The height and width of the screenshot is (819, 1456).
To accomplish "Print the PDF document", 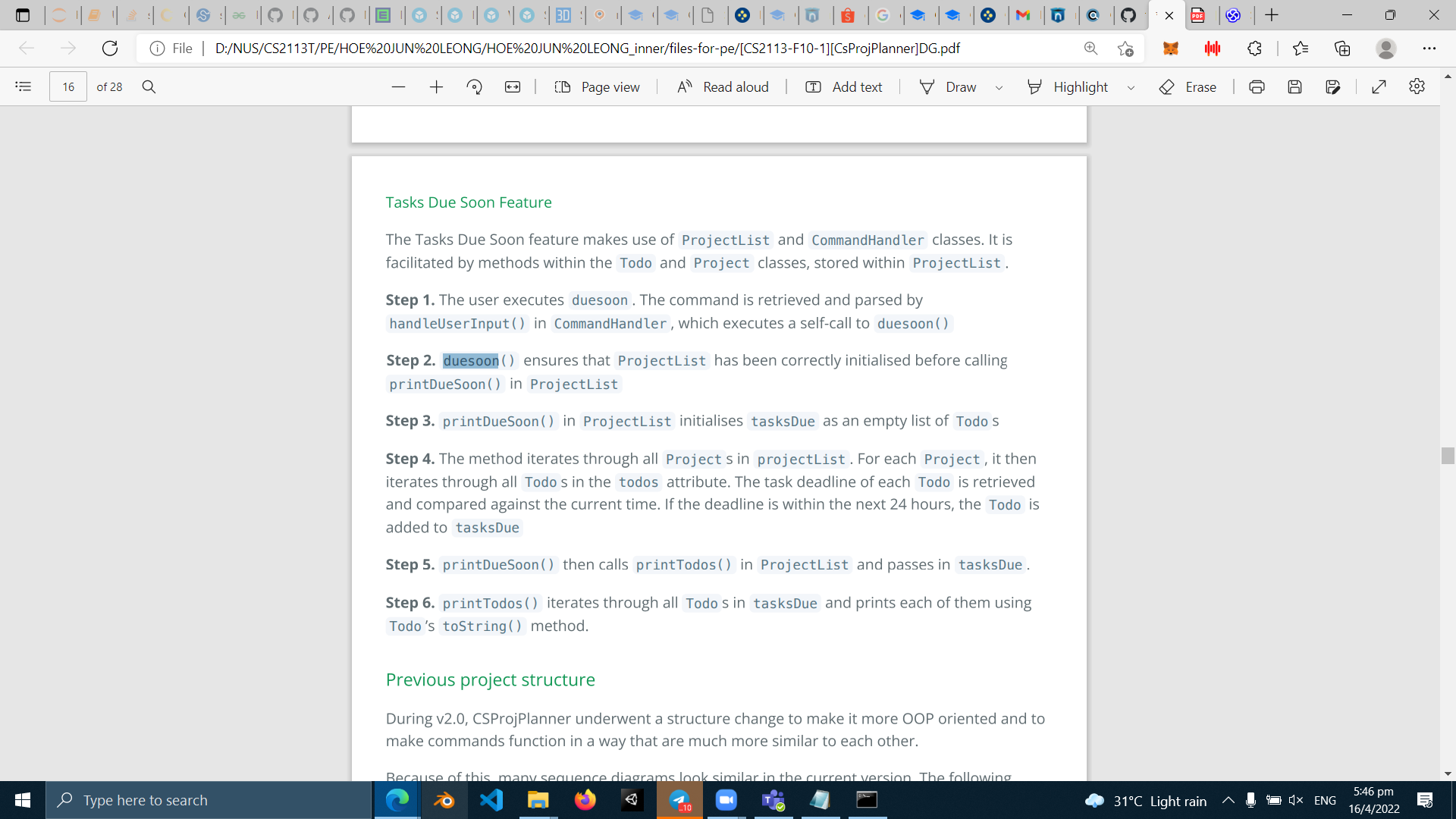I will point(1257,87).
